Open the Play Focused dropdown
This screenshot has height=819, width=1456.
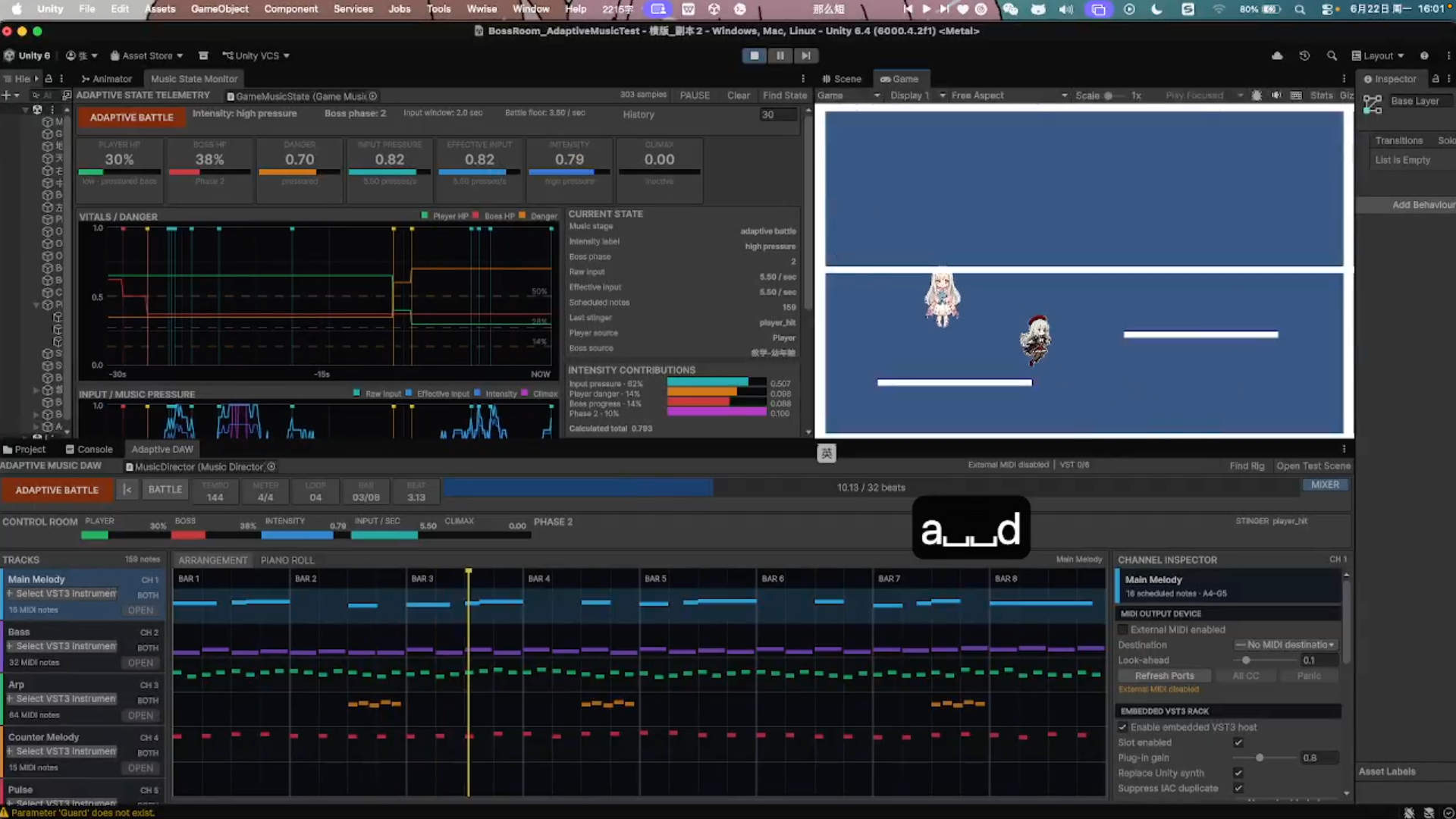click(1203, 96)
